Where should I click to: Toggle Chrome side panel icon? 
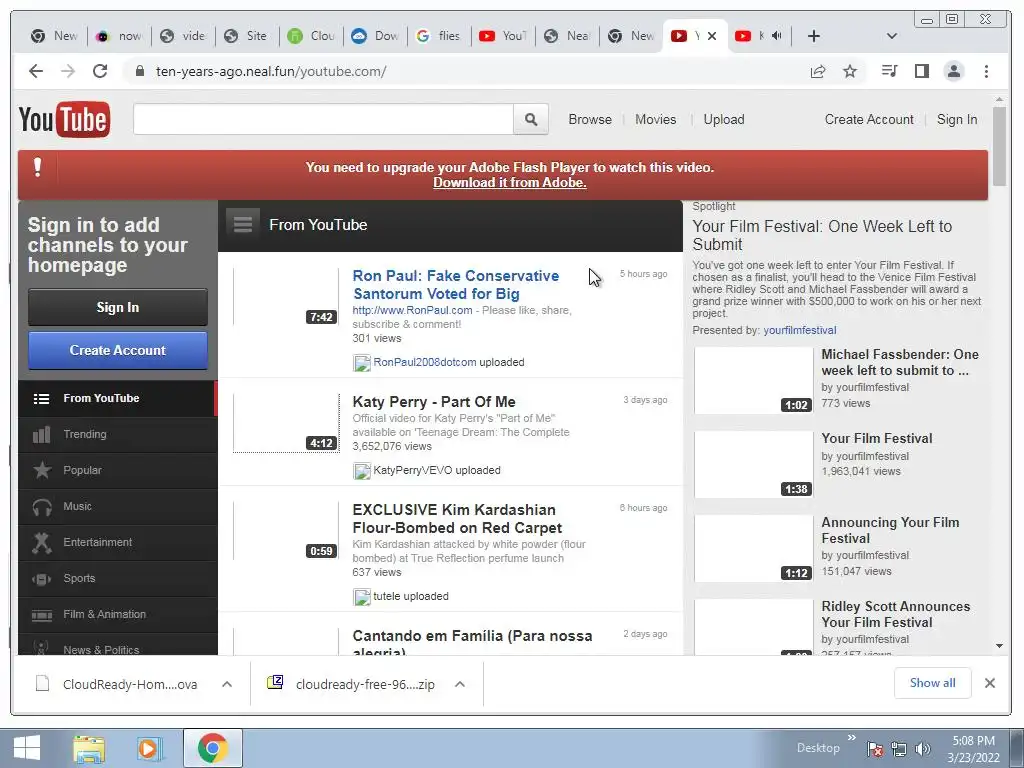click(x=921, y=71)
